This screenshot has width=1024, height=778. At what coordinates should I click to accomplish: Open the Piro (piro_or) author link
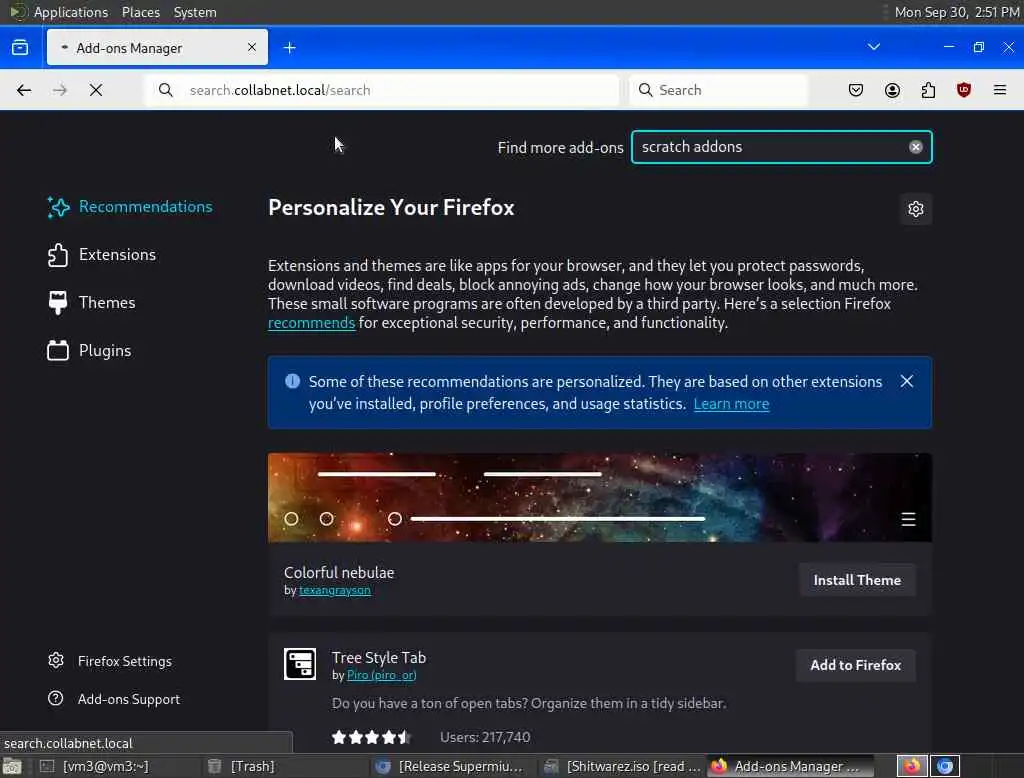coord(381,675)
